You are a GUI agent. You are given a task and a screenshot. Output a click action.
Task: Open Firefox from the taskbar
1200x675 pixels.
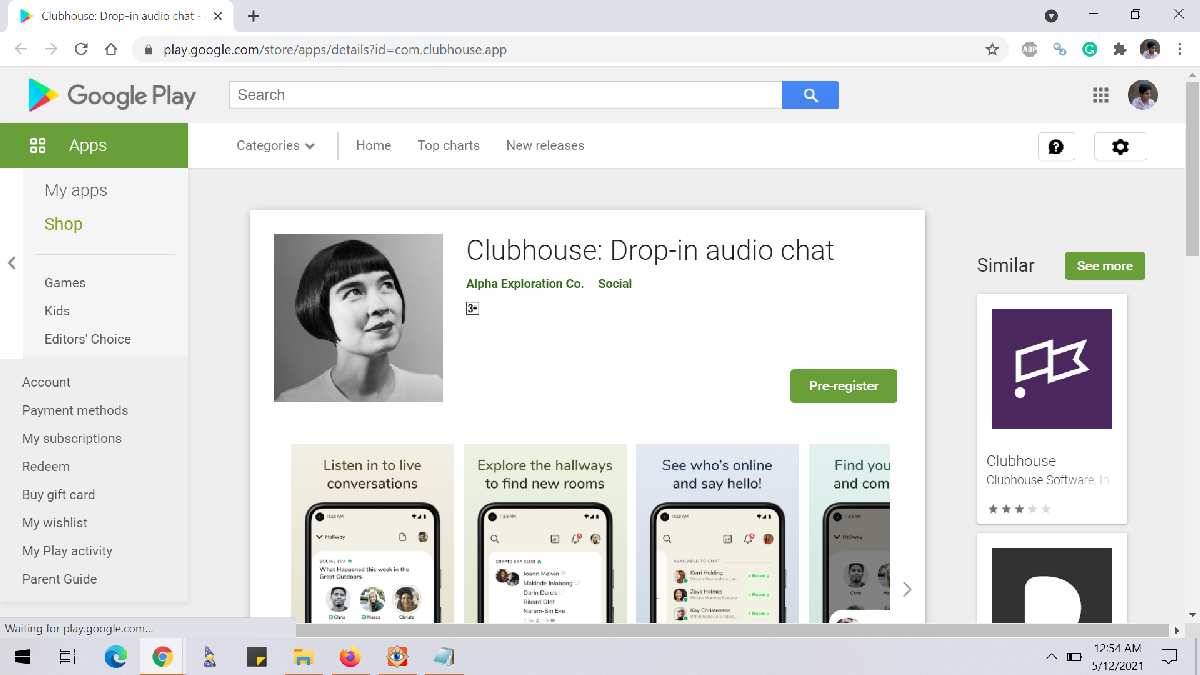[x=349, y=657]
